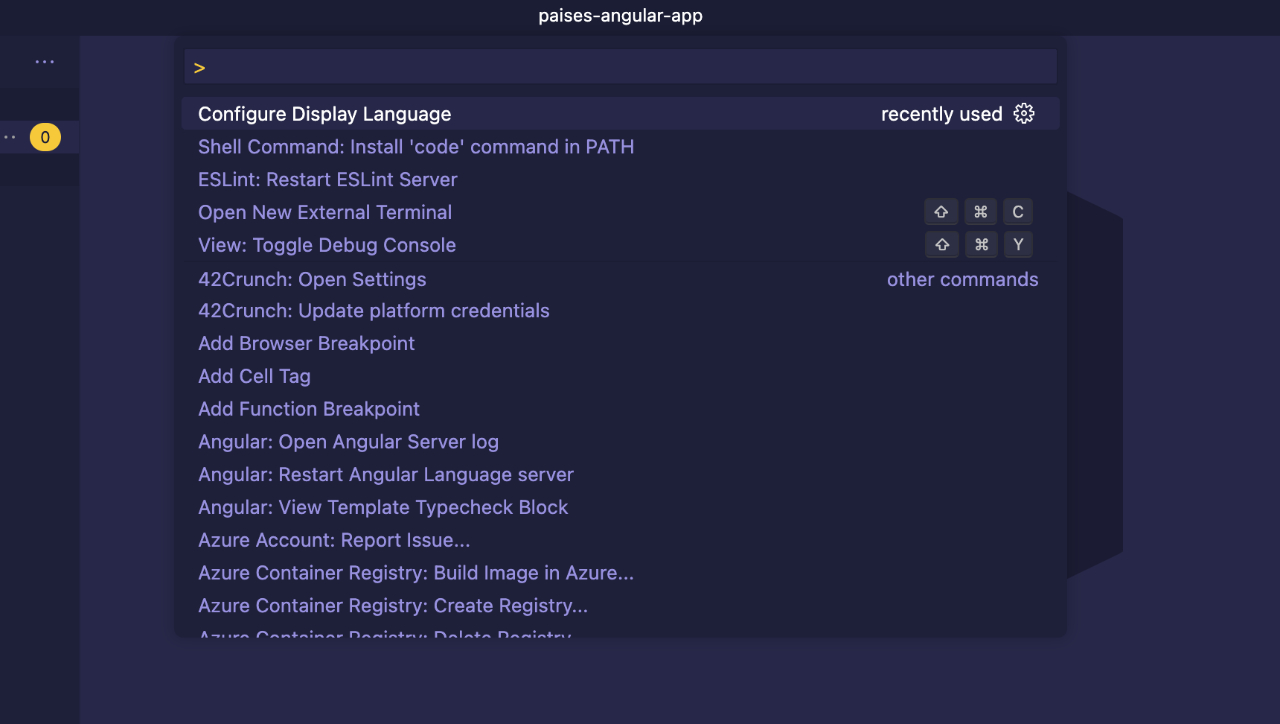1280x724 pixels.
Task: Click the Y key of the Debug Console shortcut
Action: (1018, 245)
